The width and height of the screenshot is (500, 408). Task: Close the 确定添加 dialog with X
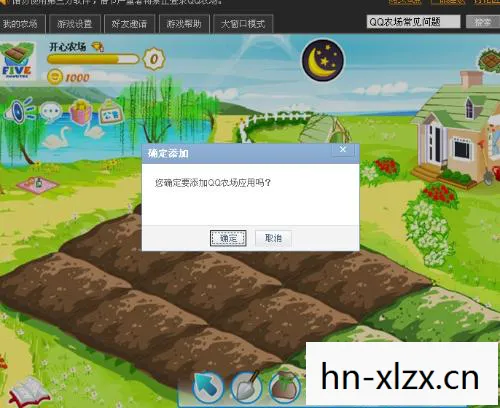click(343, 150)
